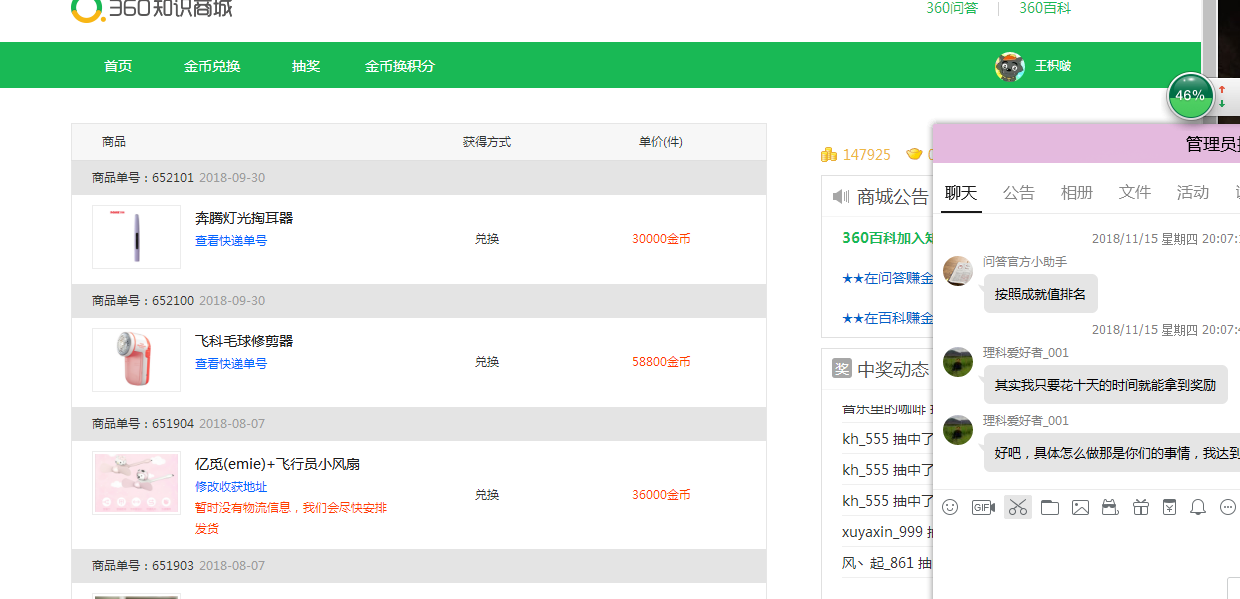Go to 金币兑换 in the navigation bar
Screen dimensions: 1240x599
212,66
